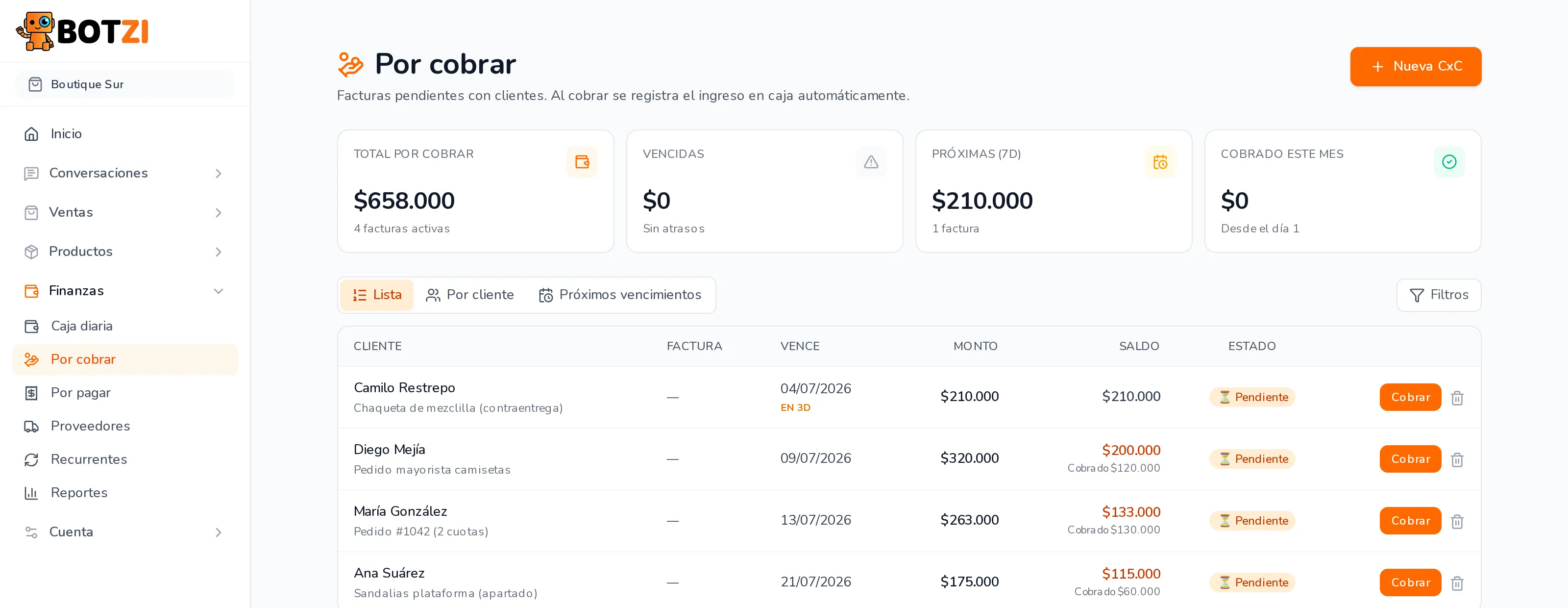1568x608 pixels.
Task: Click the $658.000 total amount
Action: [x=404, y=201]
